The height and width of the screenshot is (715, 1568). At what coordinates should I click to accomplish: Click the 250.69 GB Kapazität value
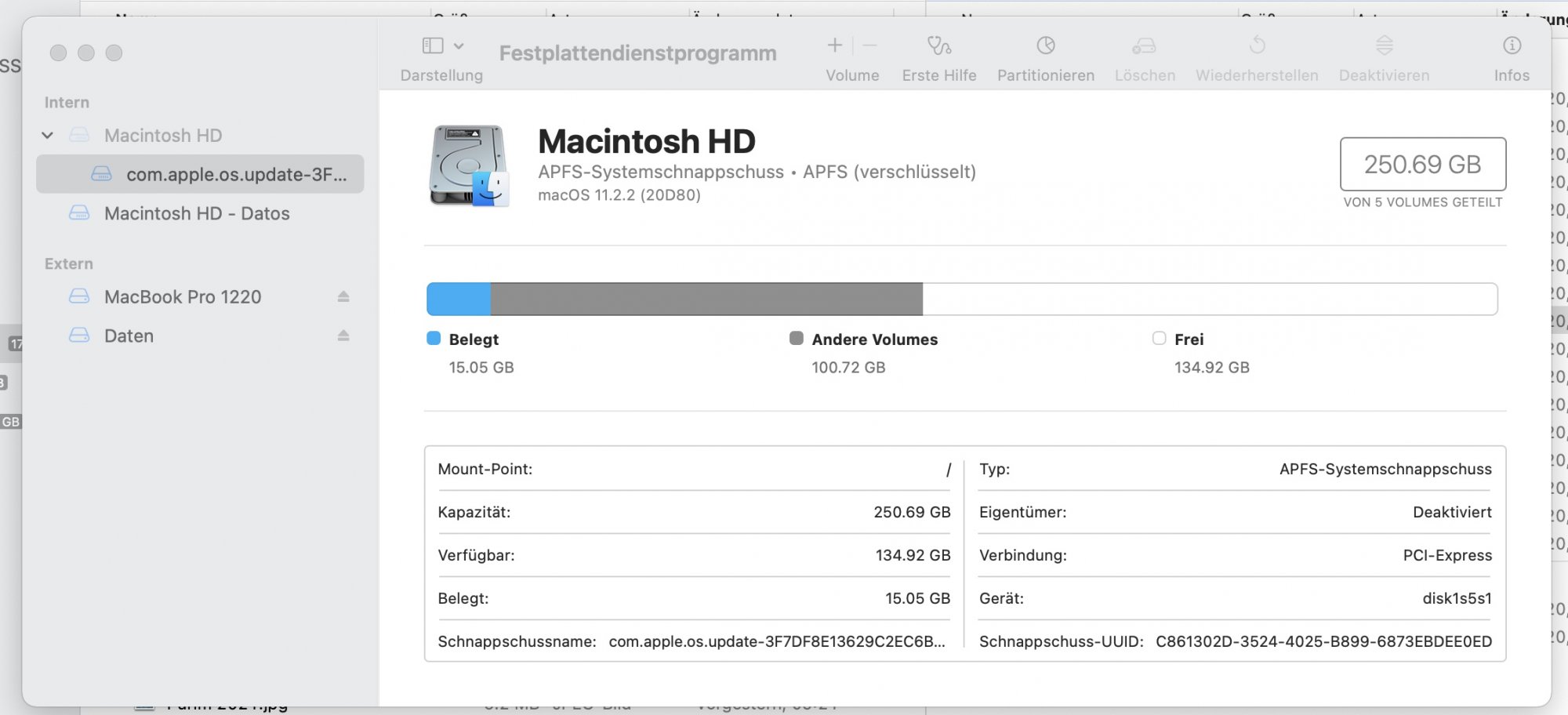(x=912, y=512)
